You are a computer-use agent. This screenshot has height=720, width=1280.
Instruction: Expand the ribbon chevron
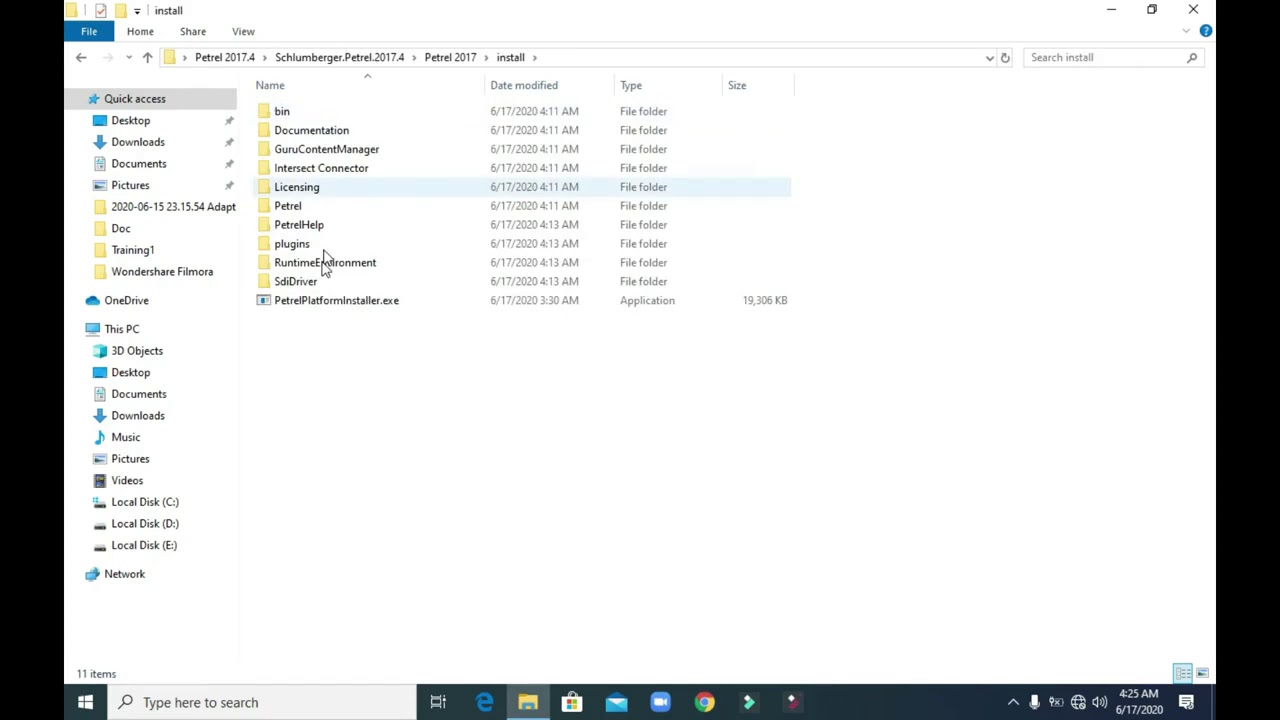point(1187,31)
